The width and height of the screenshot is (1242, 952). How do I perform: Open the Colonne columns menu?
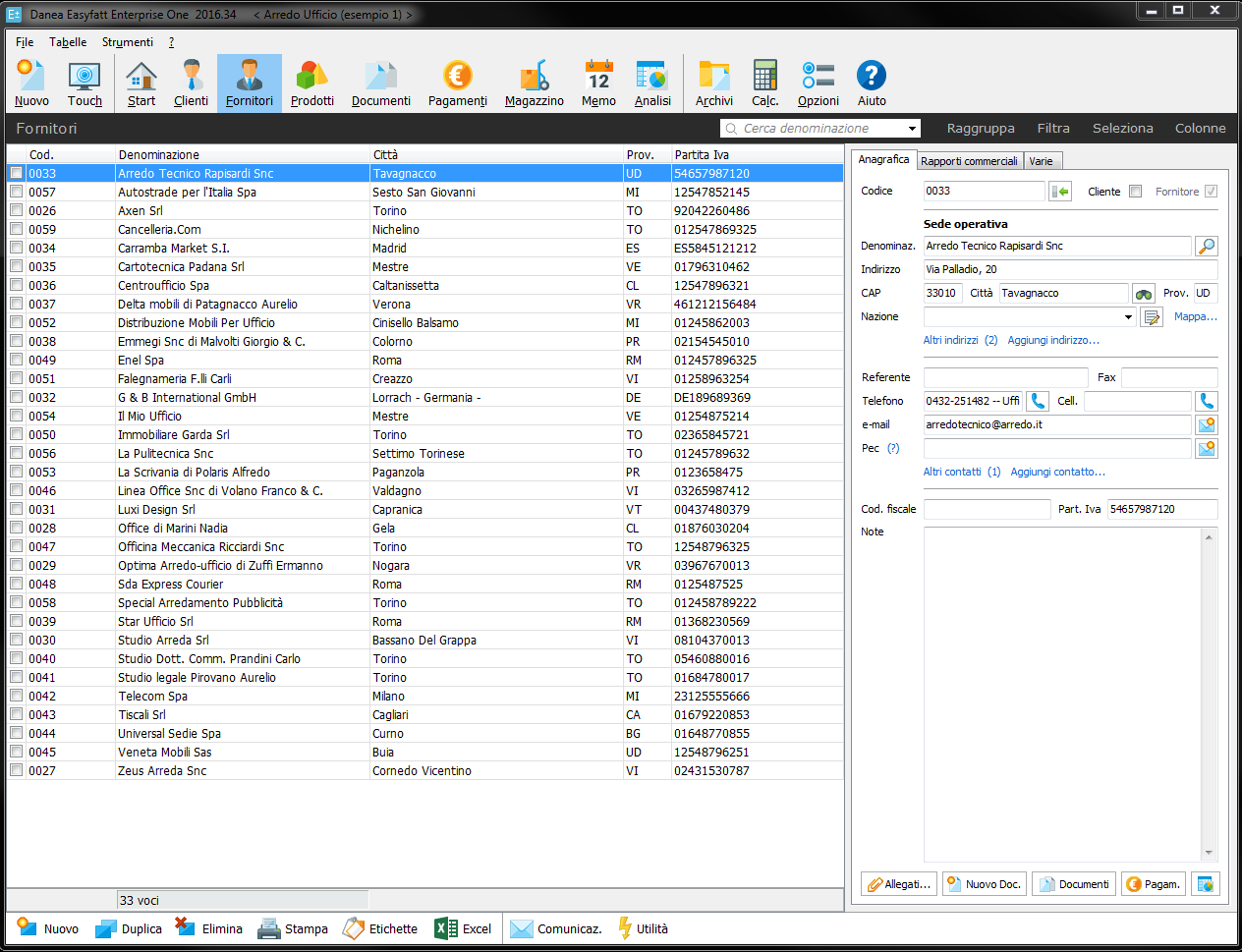(x=1201, y=129)
